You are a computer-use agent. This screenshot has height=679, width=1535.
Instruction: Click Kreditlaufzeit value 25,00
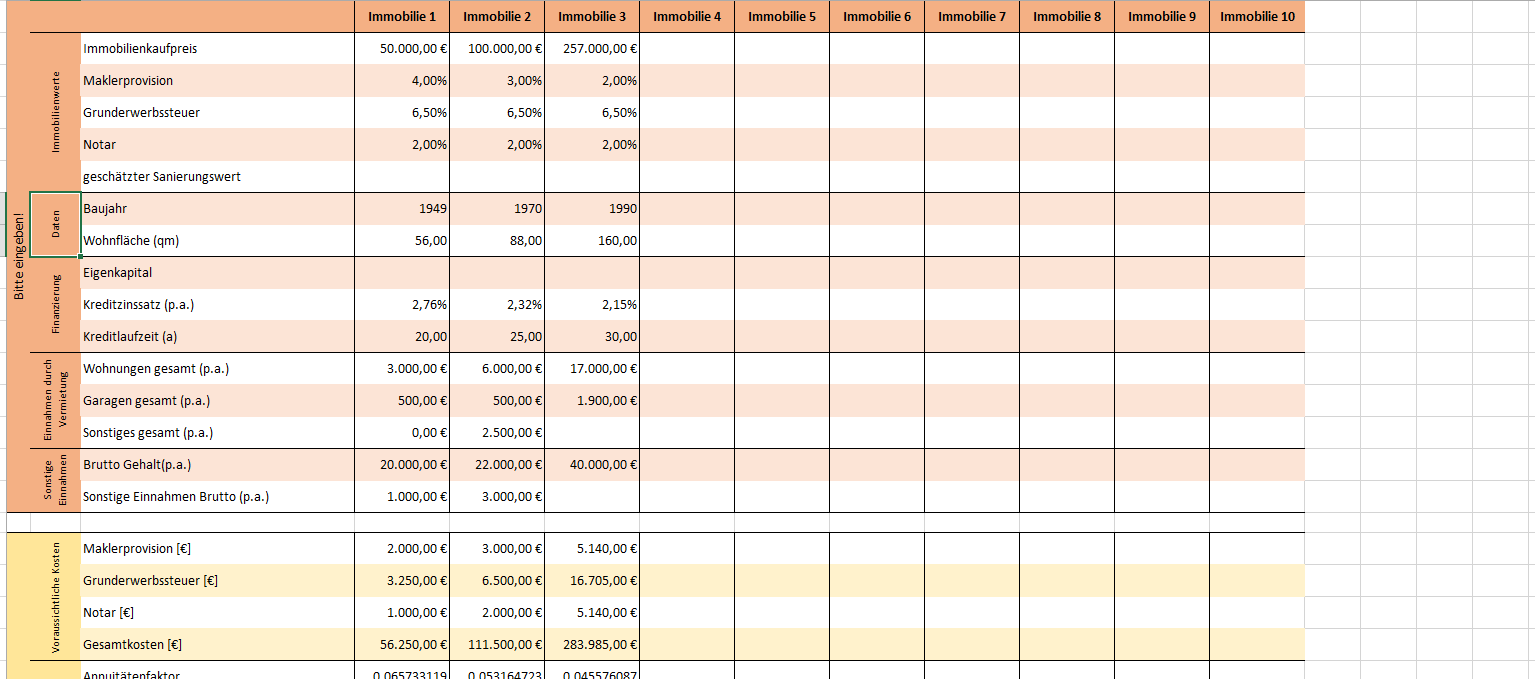point(497,336)
